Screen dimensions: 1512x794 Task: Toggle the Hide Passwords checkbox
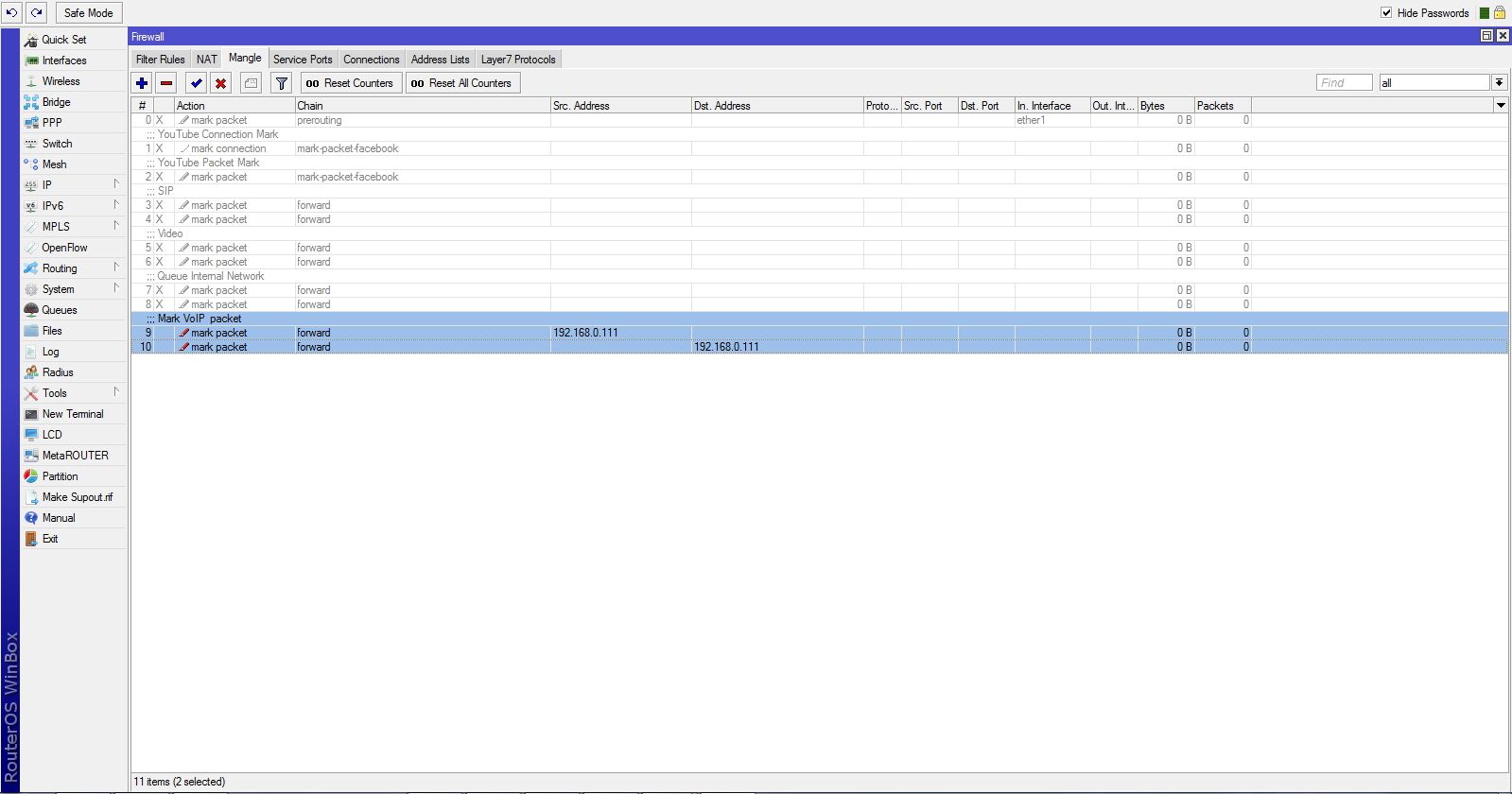(1386, 13)
